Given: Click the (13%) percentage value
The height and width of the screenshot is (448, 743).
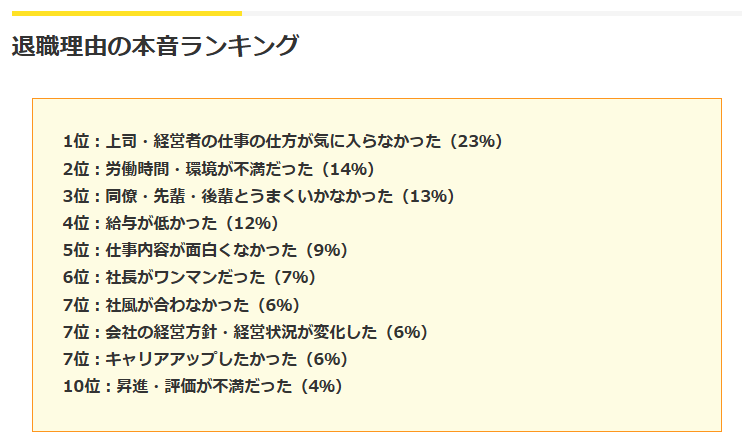Looking at the screenshot, I should point(427,196).
